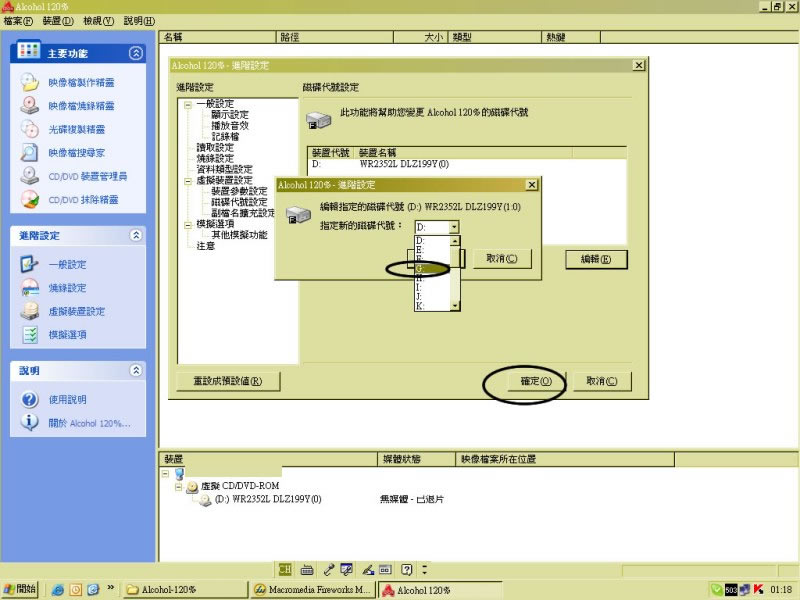Launch the 映像檔燒錄精靈 burning wizard
The image size is (800, 600).
(x=81, y=106)
